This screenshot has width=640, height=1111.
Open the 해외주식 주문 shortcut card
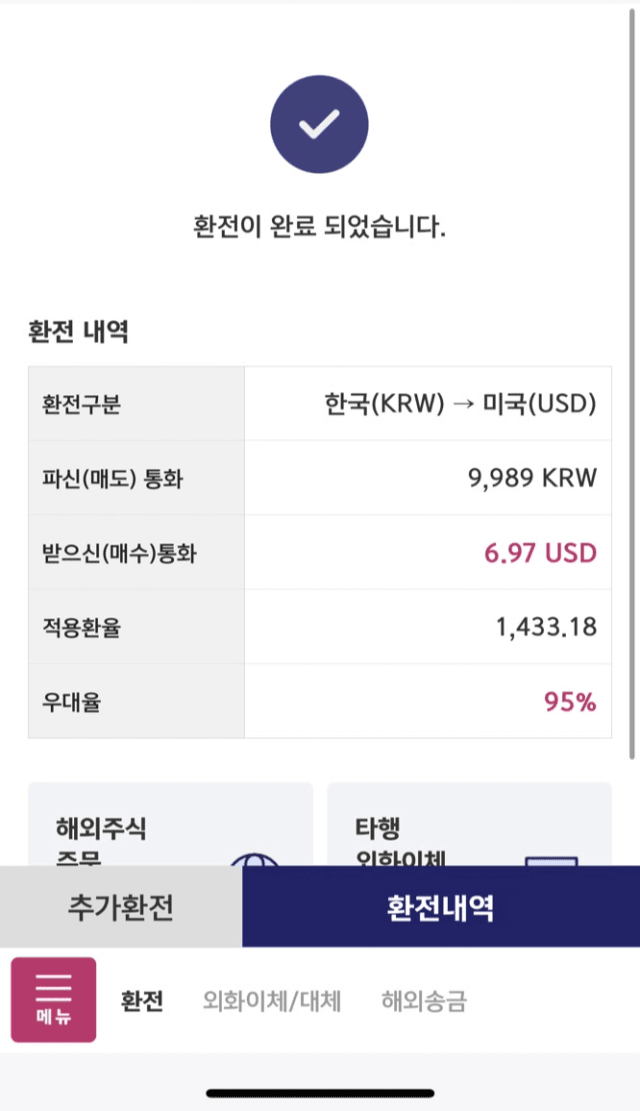pyautogui.click(x=171, y=824)
